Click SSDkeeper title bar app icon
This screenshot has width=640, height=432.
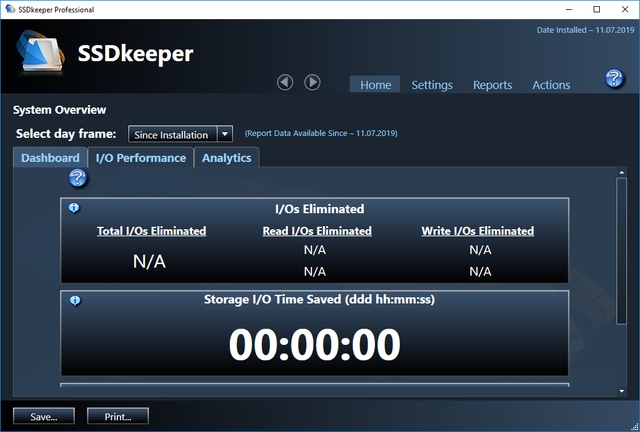tap(10, 9)
